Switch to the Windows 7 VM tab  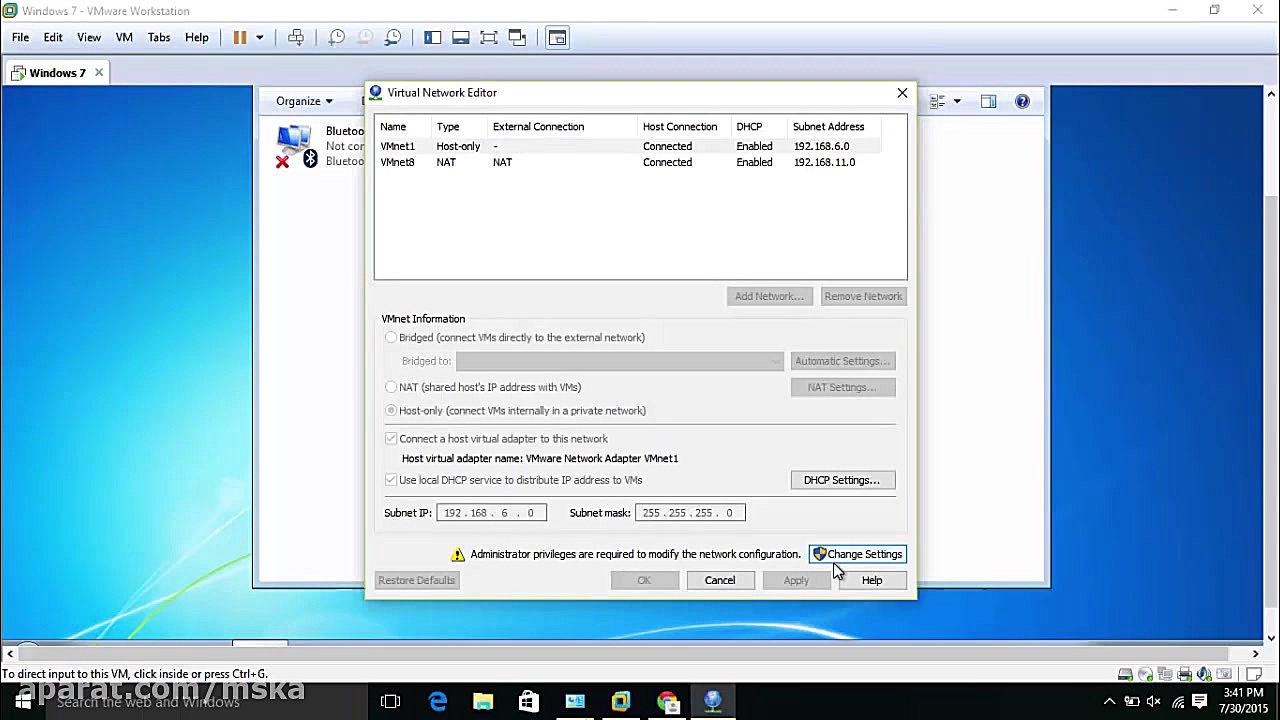point(57,73)
